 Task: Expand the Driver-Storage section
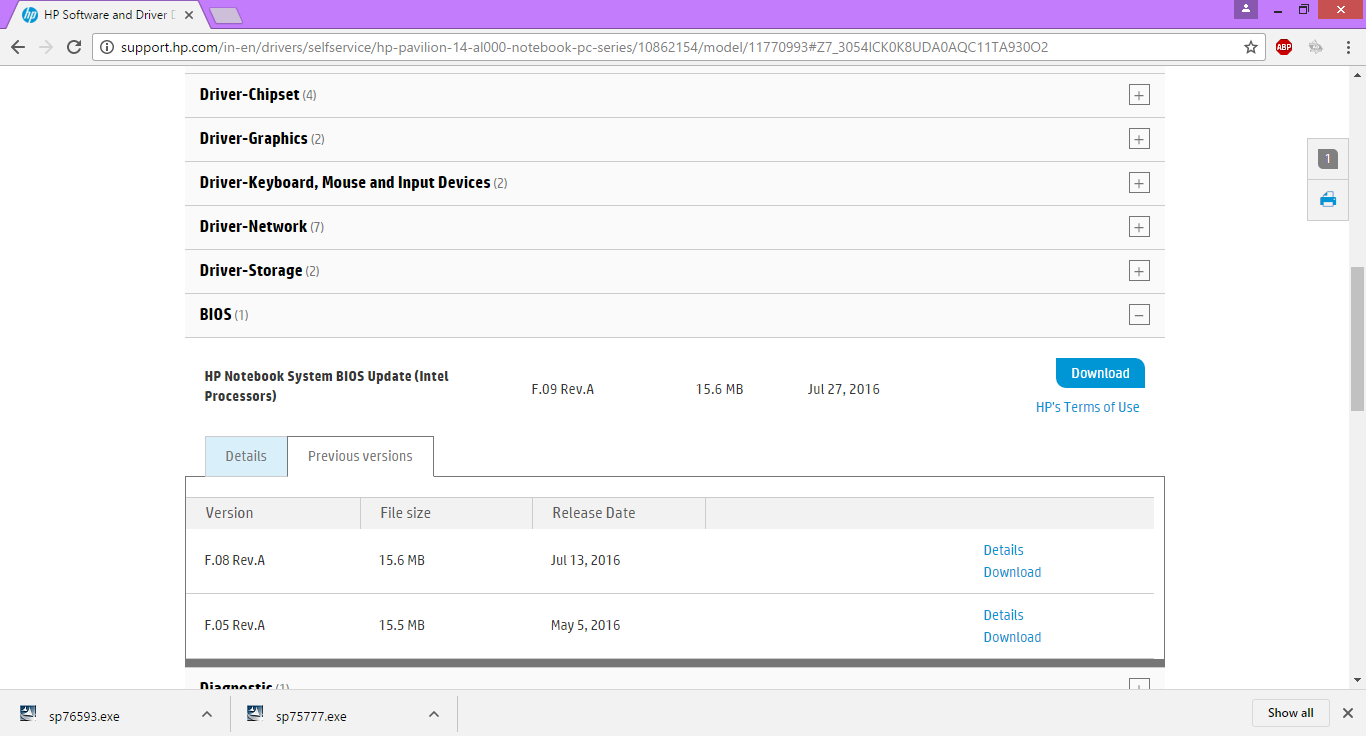[1139, 271]
